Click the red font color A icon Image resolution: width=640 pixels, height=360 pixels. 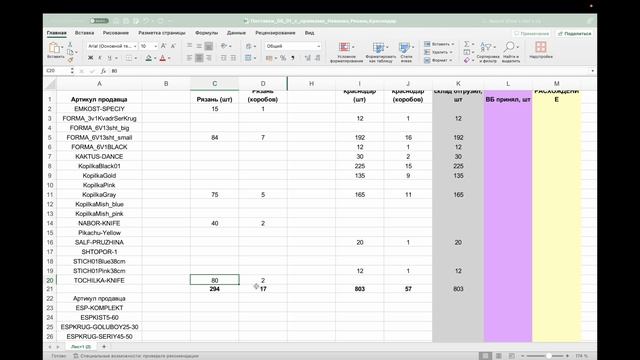[163, 58]
